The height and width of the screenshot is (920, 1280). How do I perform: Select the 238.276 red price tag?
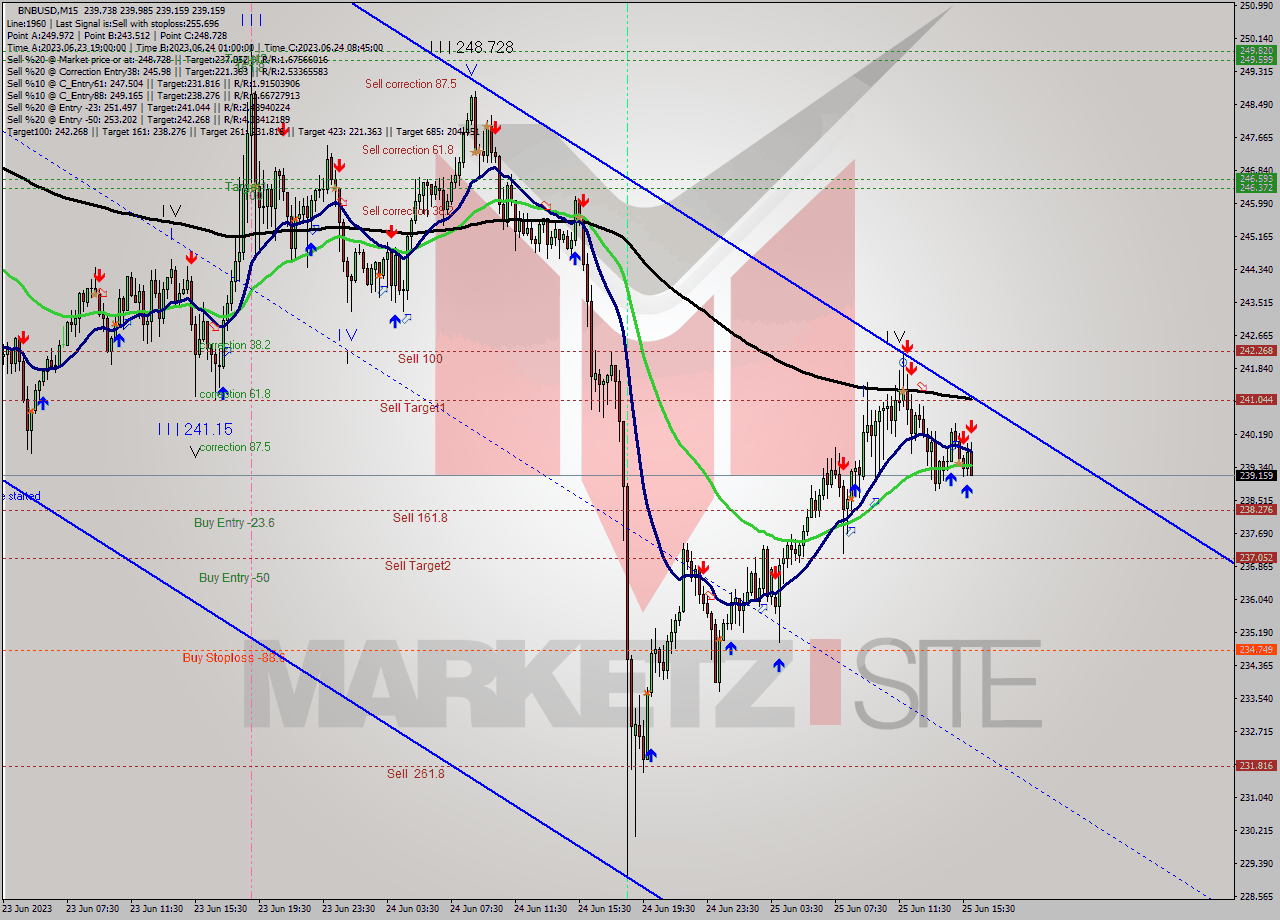point(1256,509)
